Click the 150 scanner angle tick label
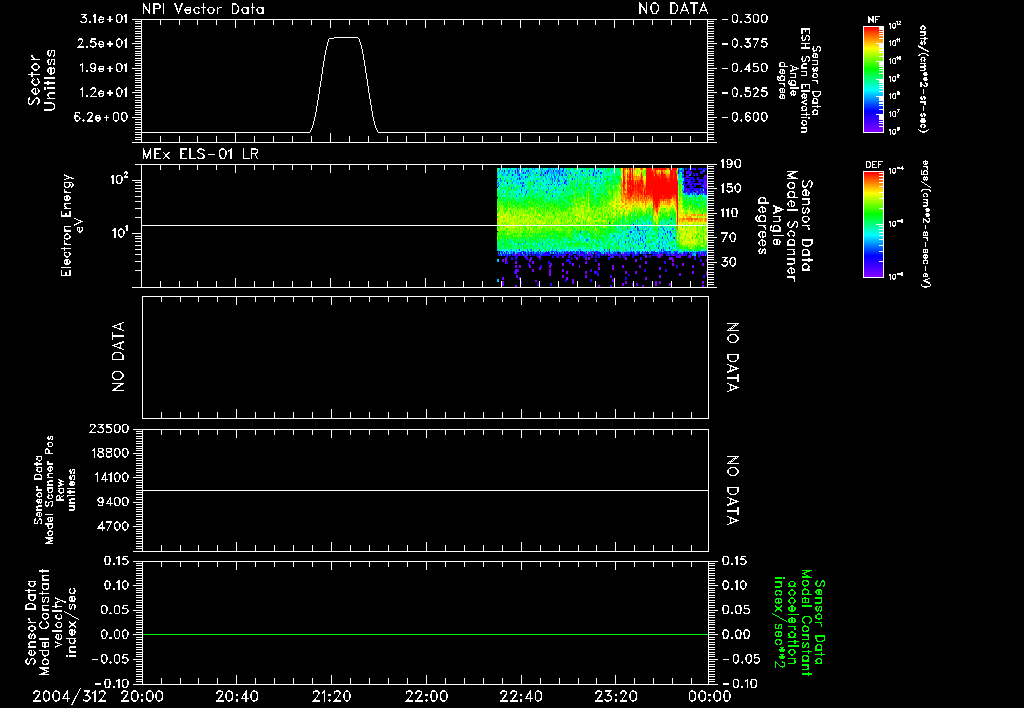This screenshot has height=708, width=1024. tap(731, 188)
